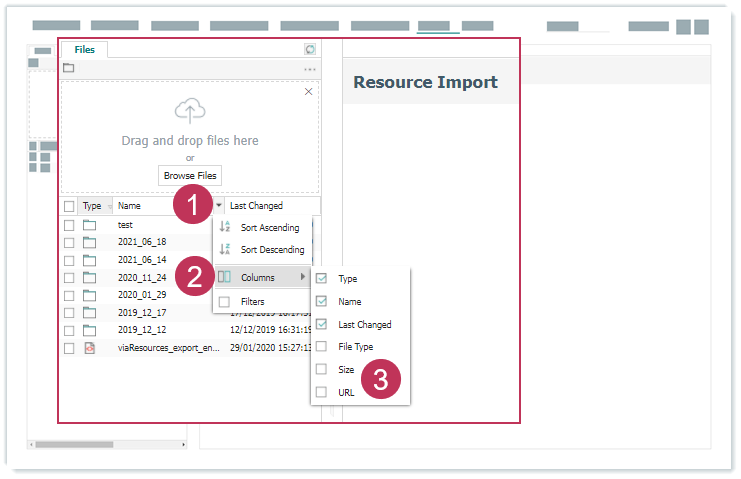The image size is (741, 479).
Task: Uncheck the Last Changed column checkbox
Action: [321, 324]
